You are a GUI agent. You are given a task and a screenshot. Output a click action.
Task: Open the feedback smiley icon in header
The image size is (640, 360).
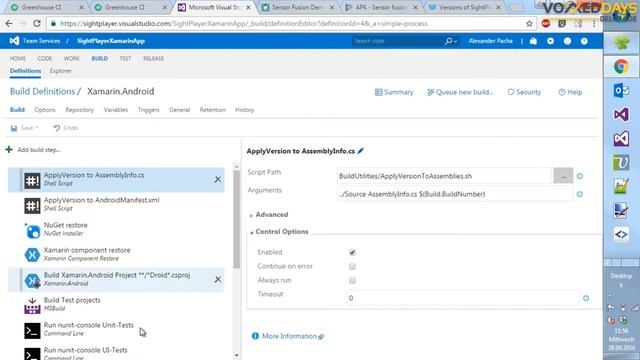pyautogui.click(x=567, y=41)
